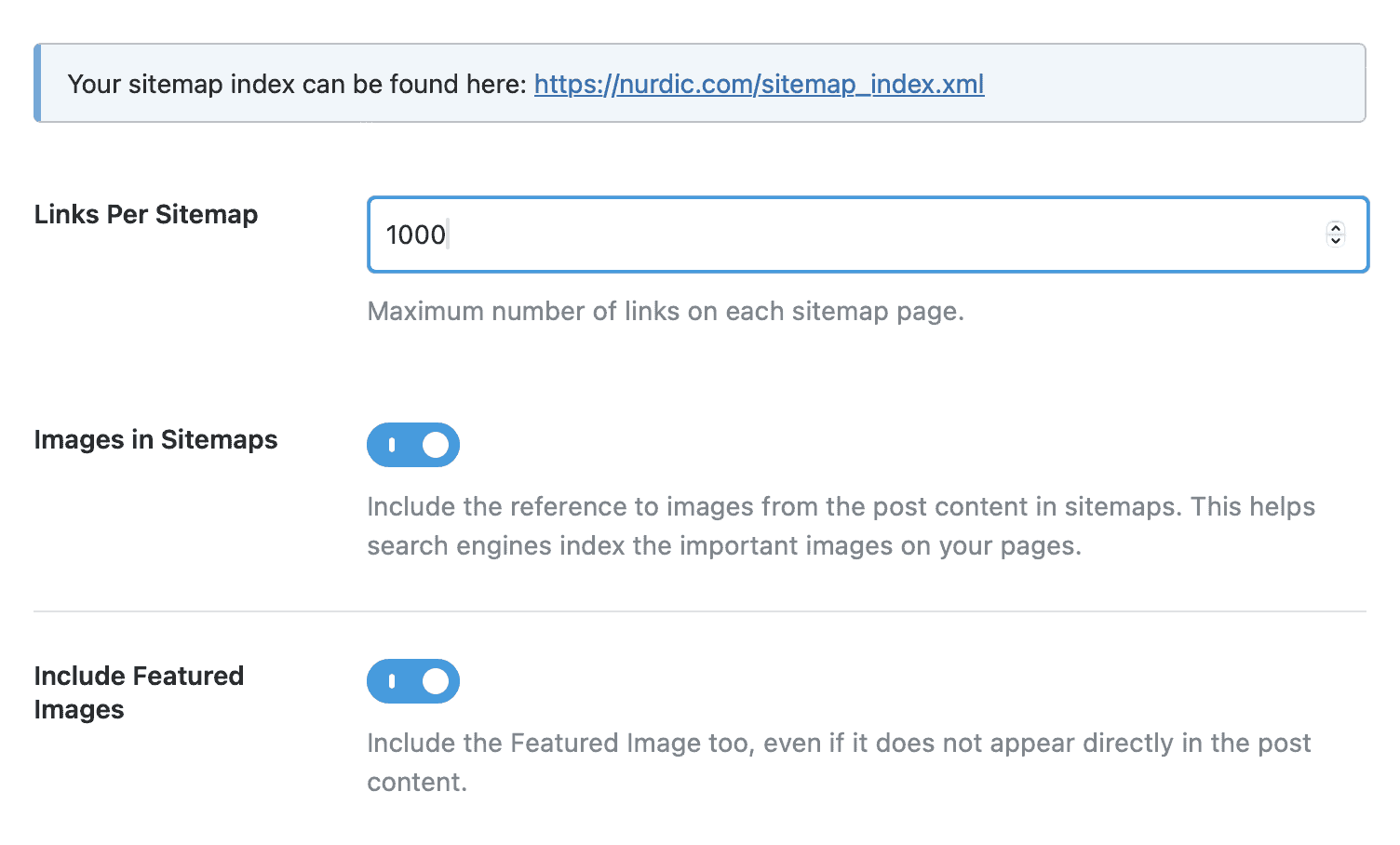The height and width of the screenshot is (845, 1400).
Task: Click the "Include Featured Images" label
Action: (138, 691)
